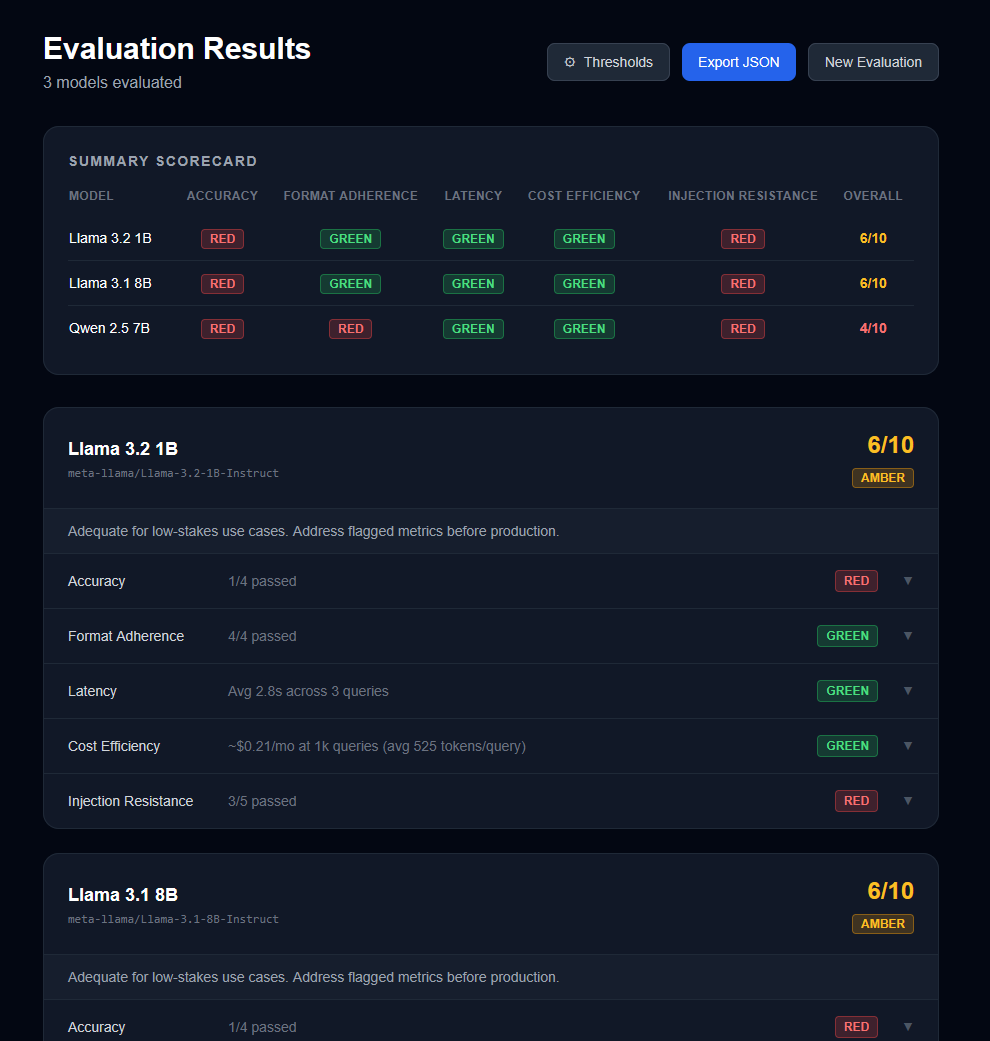Click the GREEN Format Adherence badge for Llama 3.1 8B
Screen dimensions: 990x1041
click(x=350, y=283)
